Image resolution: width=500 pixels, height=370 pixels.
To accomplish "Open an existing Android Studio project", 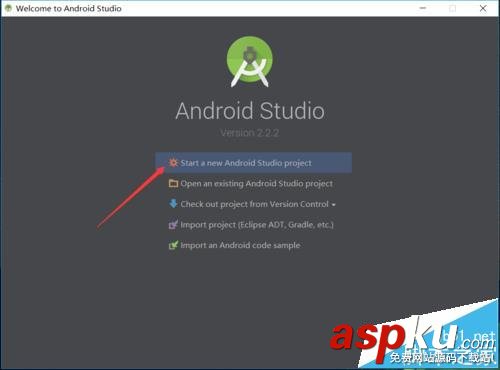I will click(257, 184).
